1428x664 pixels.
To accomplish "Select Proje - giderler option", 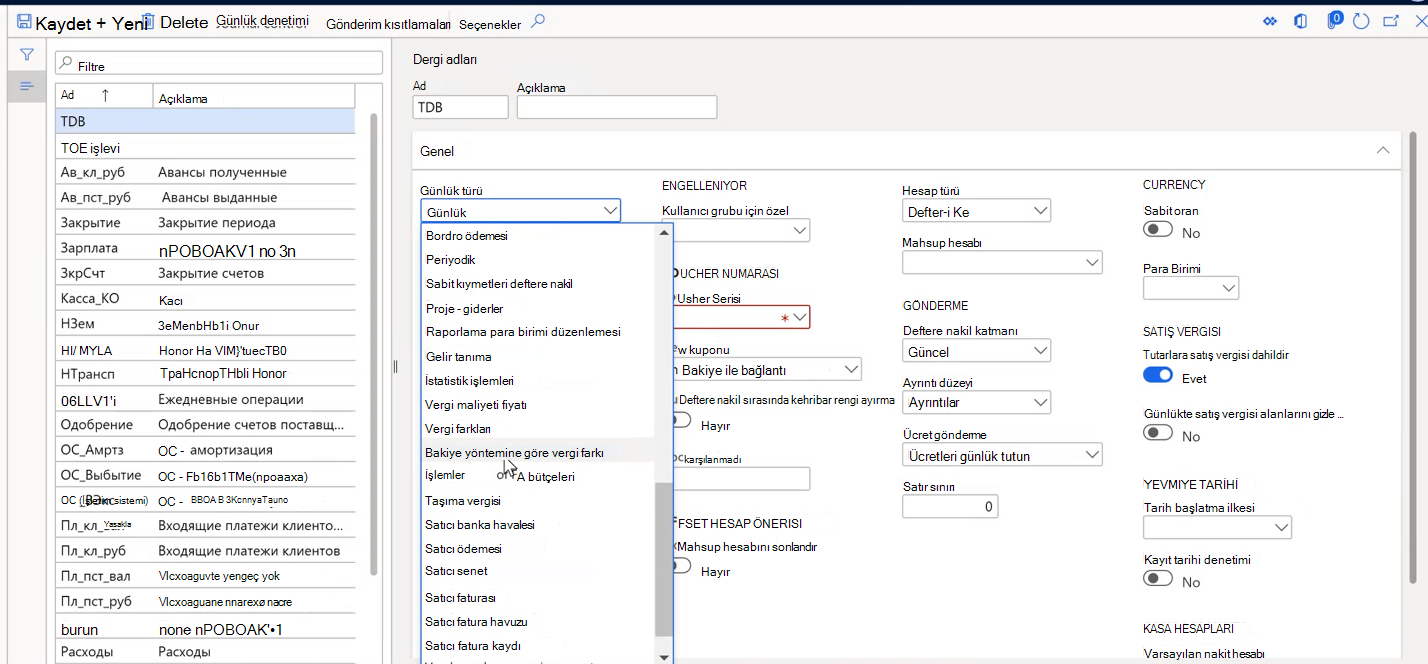I will 538,308.
